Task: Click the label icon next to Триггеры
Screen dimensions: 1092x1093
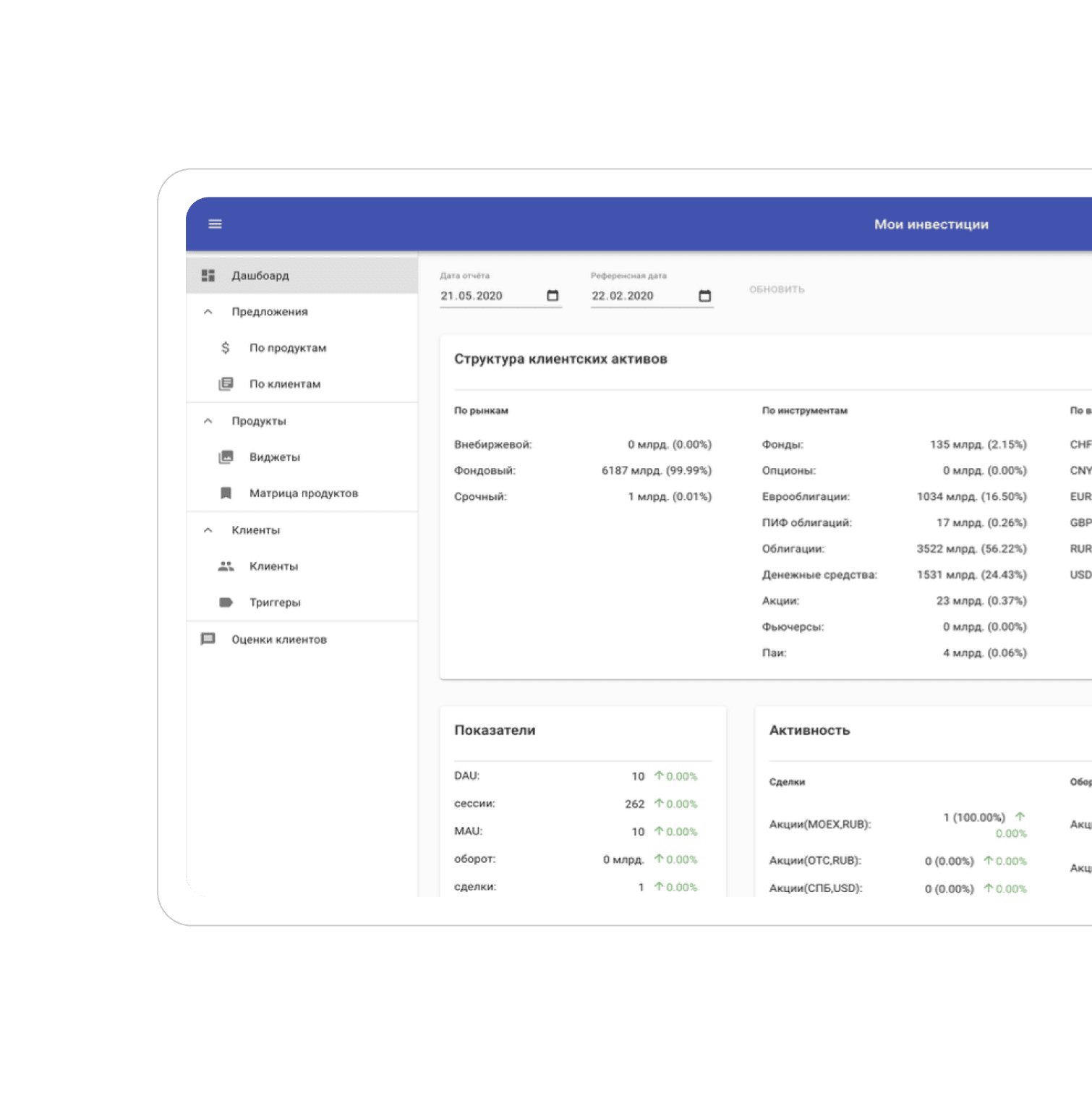Action: tap(226, 603)
